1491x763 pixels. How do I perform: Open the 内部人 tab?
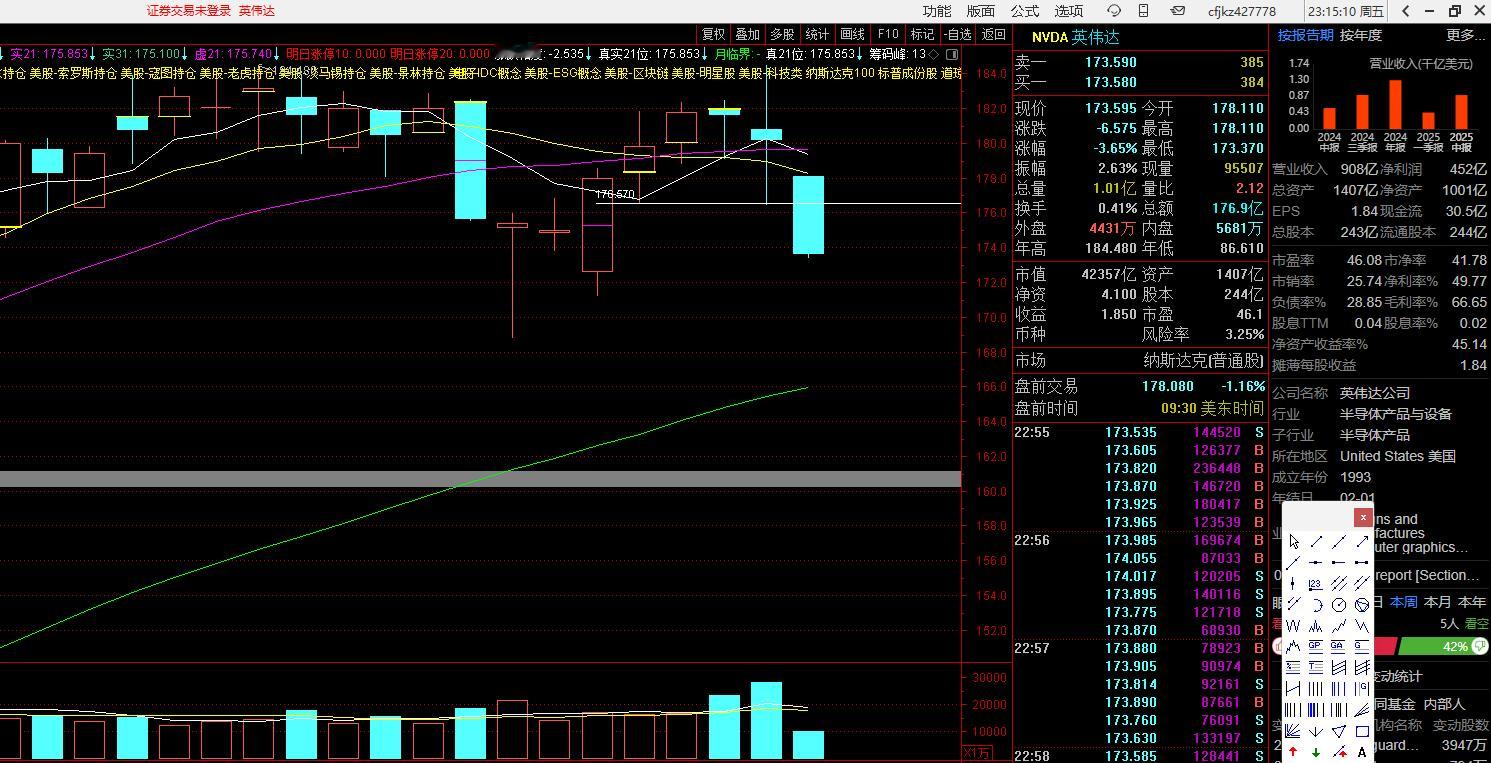point(1444,704)
